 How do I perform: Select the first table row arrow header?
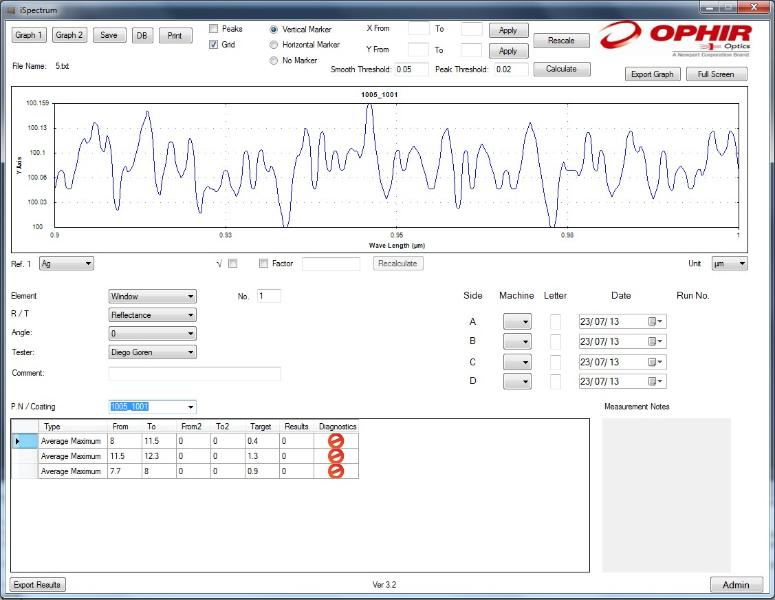[24, 441]
